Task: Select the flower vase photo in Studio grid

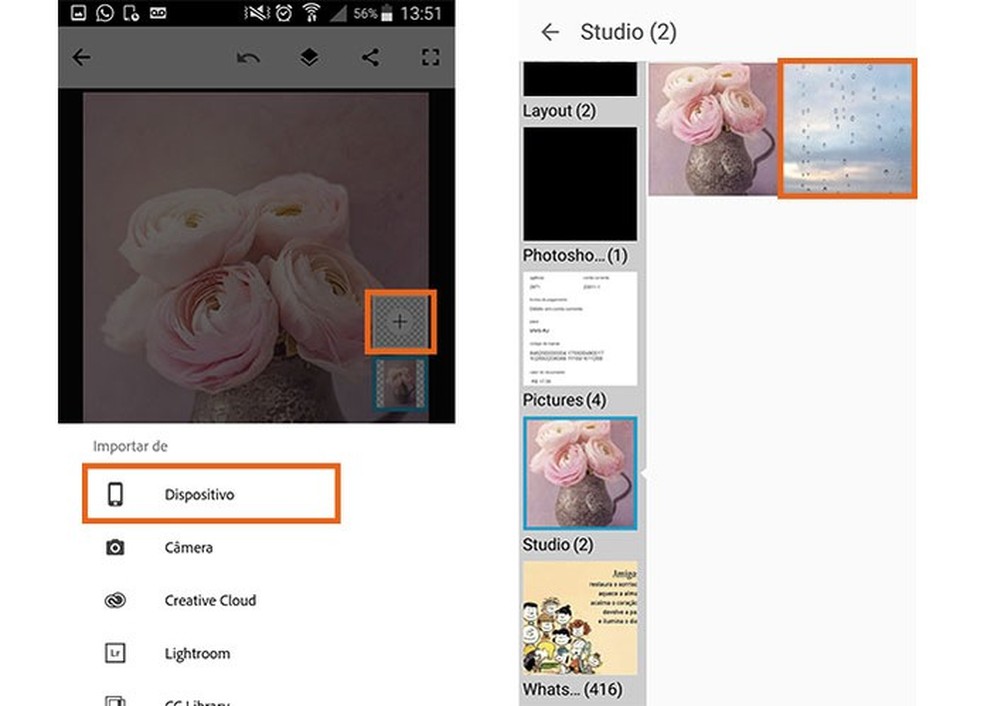Action: click(x=713, y=129)
